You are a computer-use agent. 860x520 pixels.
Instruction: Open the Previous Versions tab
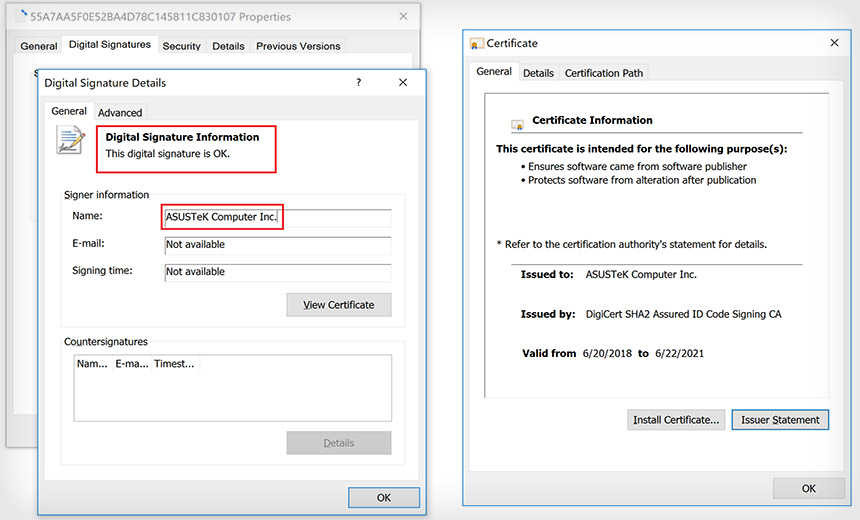click(x=298, y=46)
